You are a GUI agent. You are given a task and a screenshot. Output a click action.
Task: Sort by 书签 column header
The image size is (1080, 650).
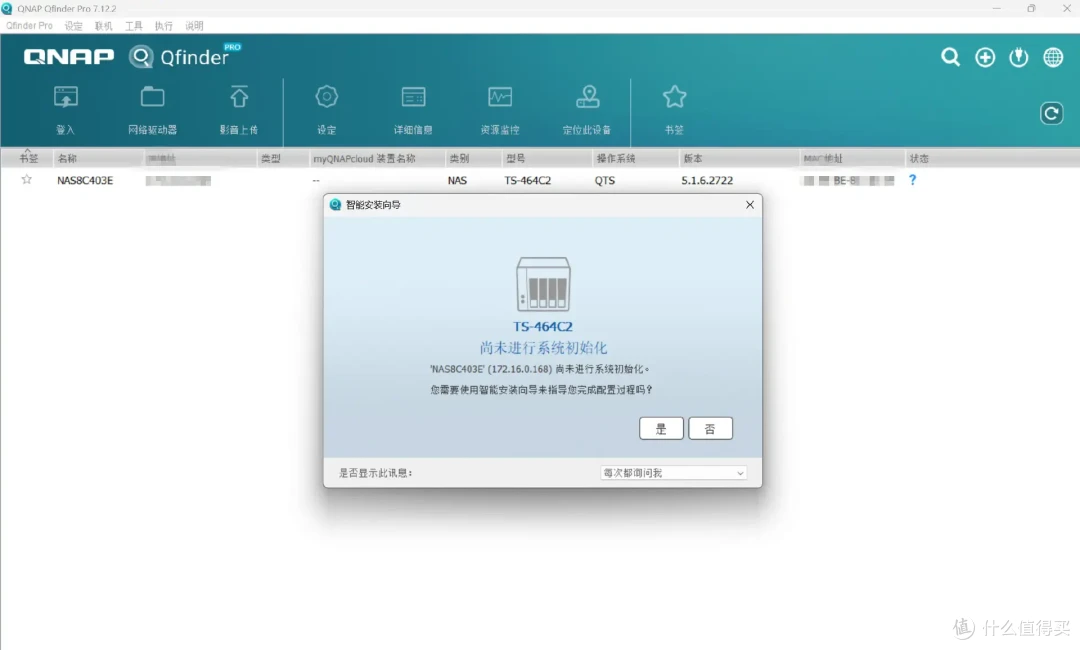pos(28,158)
